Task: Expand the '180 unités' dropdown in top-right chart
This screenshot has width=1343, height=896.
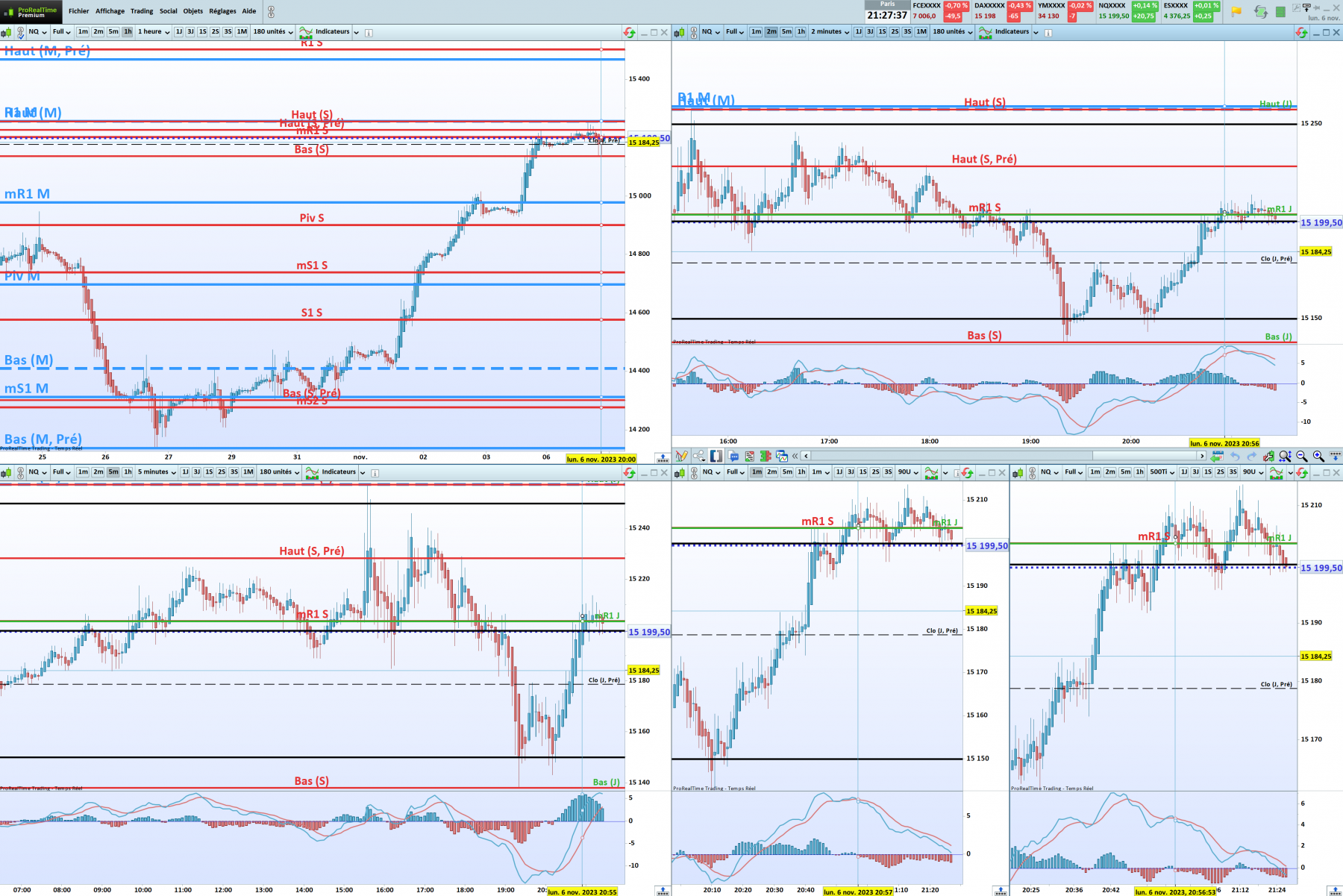Action: [x=953, y=32]
